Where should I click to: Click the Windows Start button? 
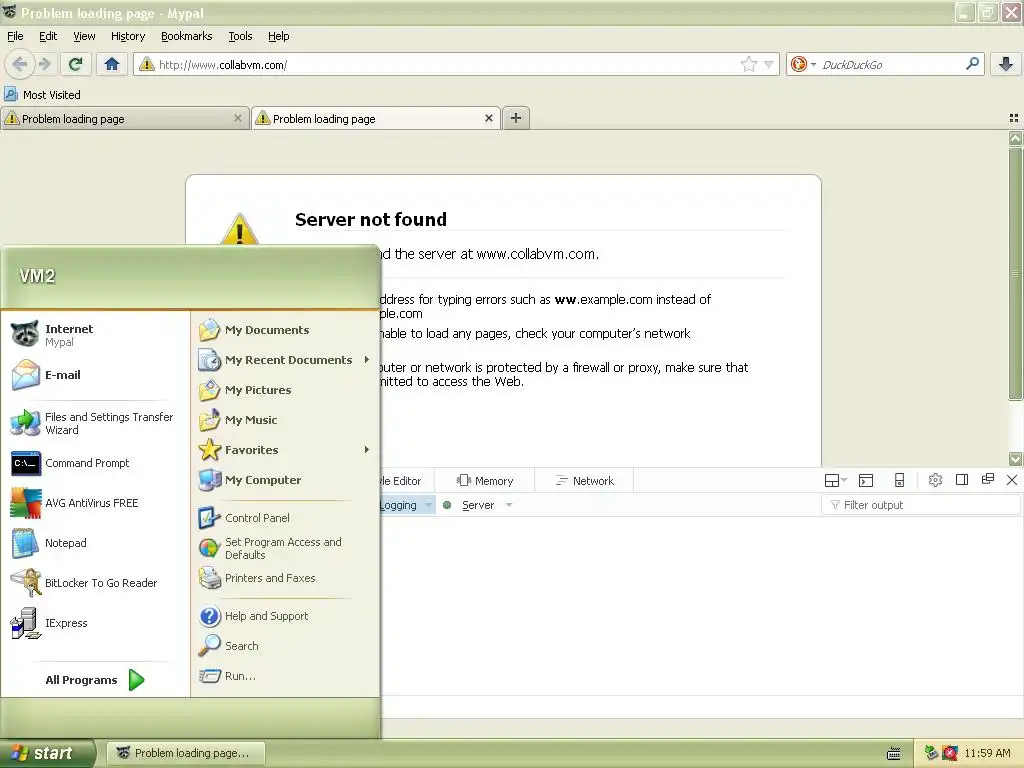pyautogui.click(x=46, y=753)
